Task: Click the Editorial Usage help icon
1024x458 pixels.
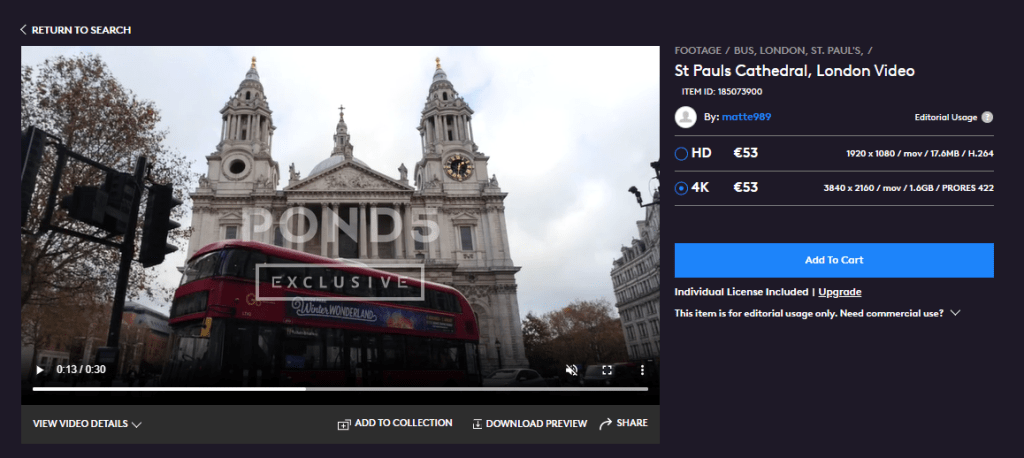Action: [987, 117]
